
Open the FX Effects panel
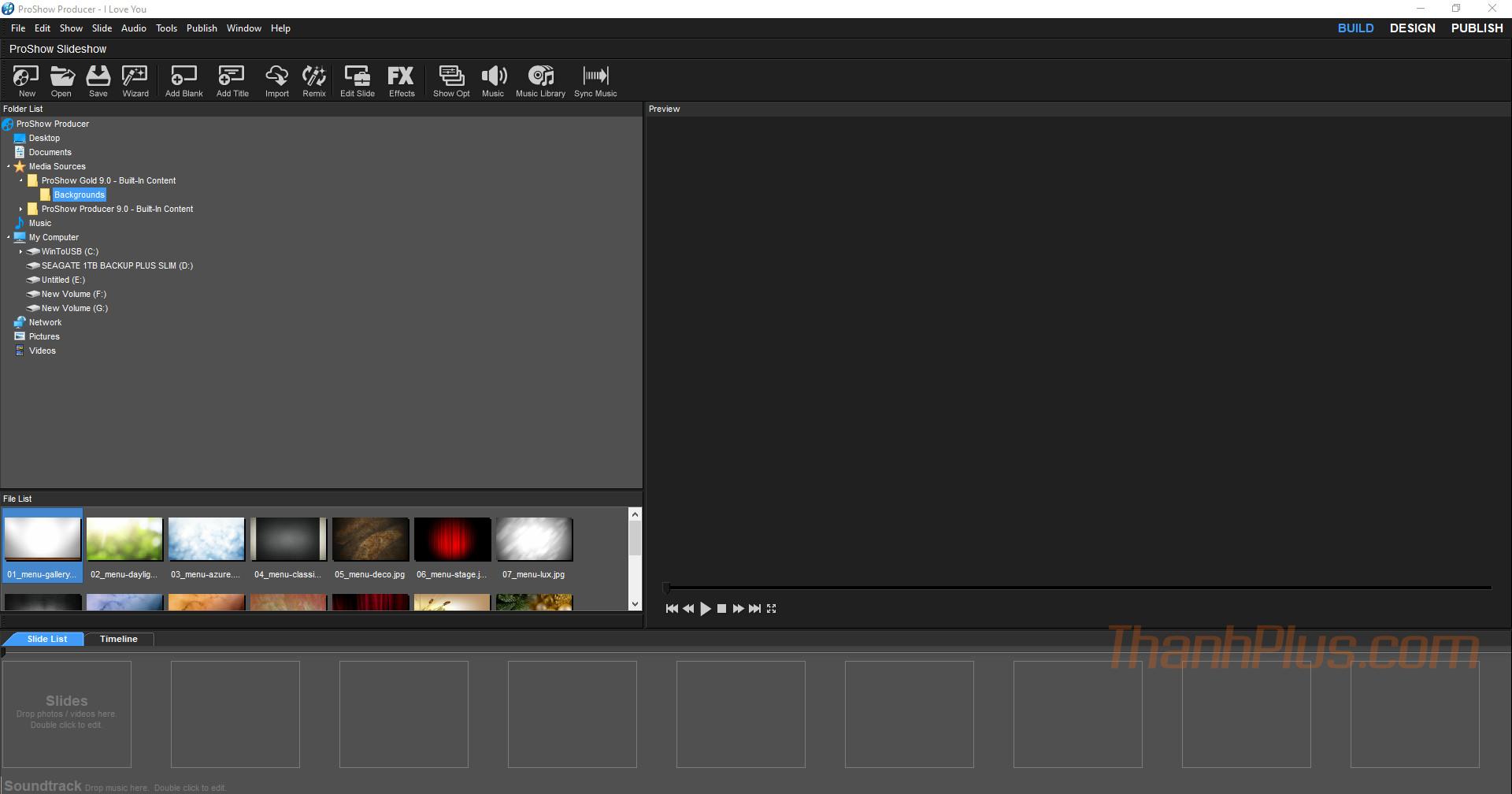coord(401,81)
